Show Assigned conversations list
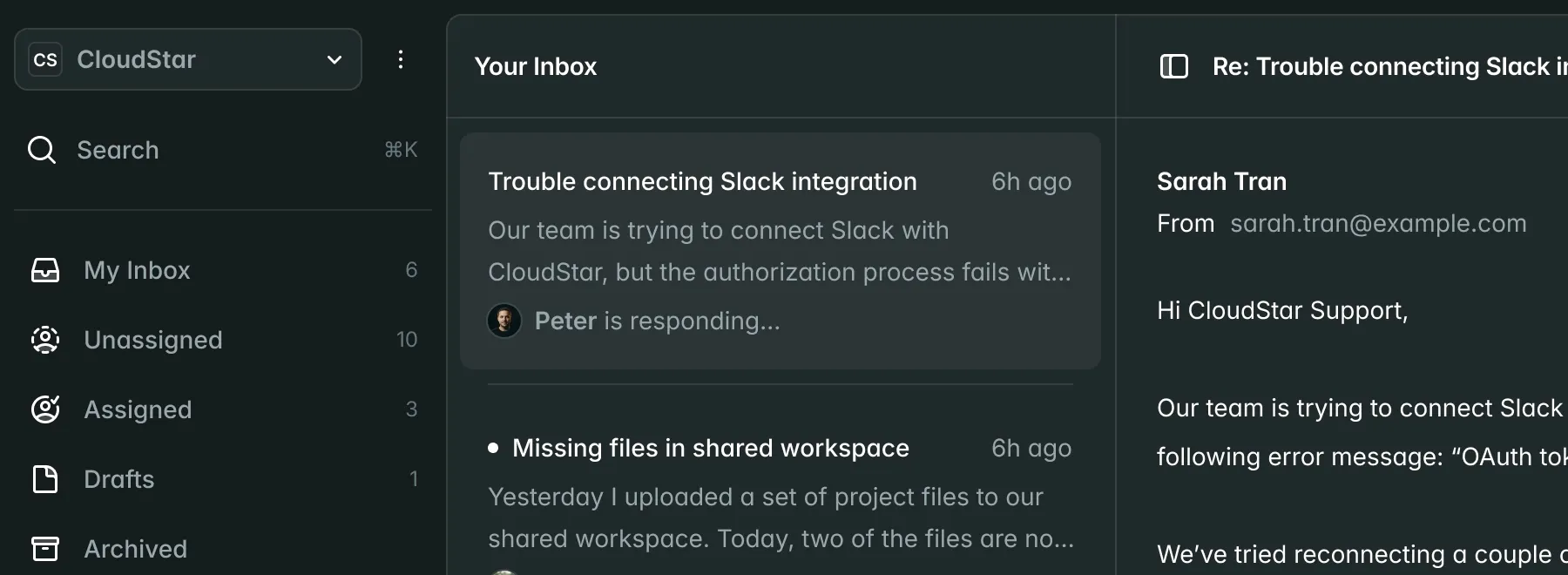This screenshot has height=575, width=1568. [138, 409]
